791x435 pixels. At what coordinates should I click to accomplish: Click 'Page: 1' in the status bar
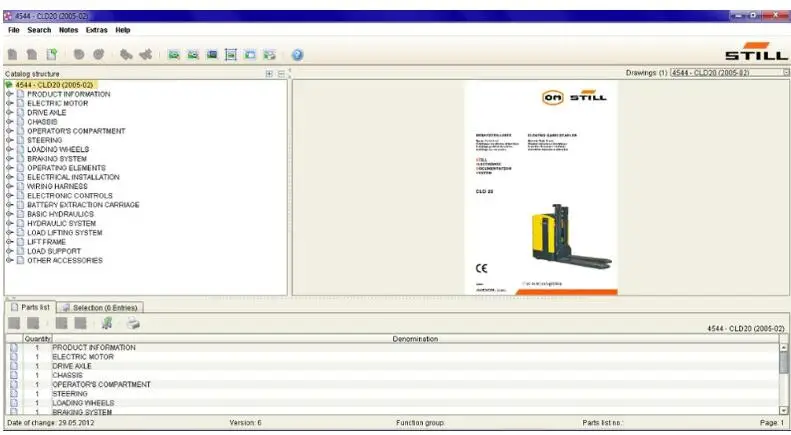click(x=772, y=423)
